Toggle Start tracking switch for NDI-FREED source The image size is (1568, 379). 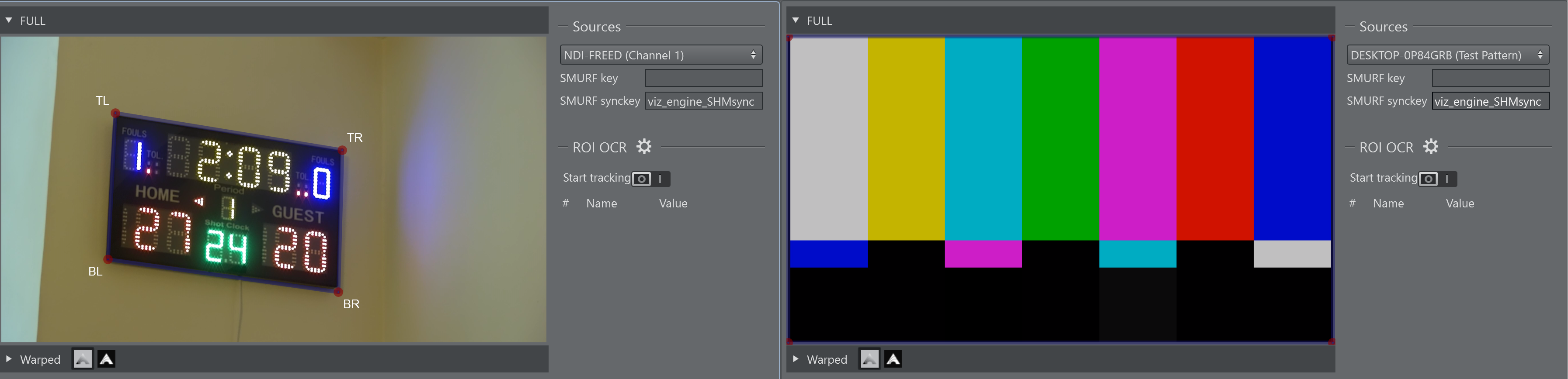[650, 179]
